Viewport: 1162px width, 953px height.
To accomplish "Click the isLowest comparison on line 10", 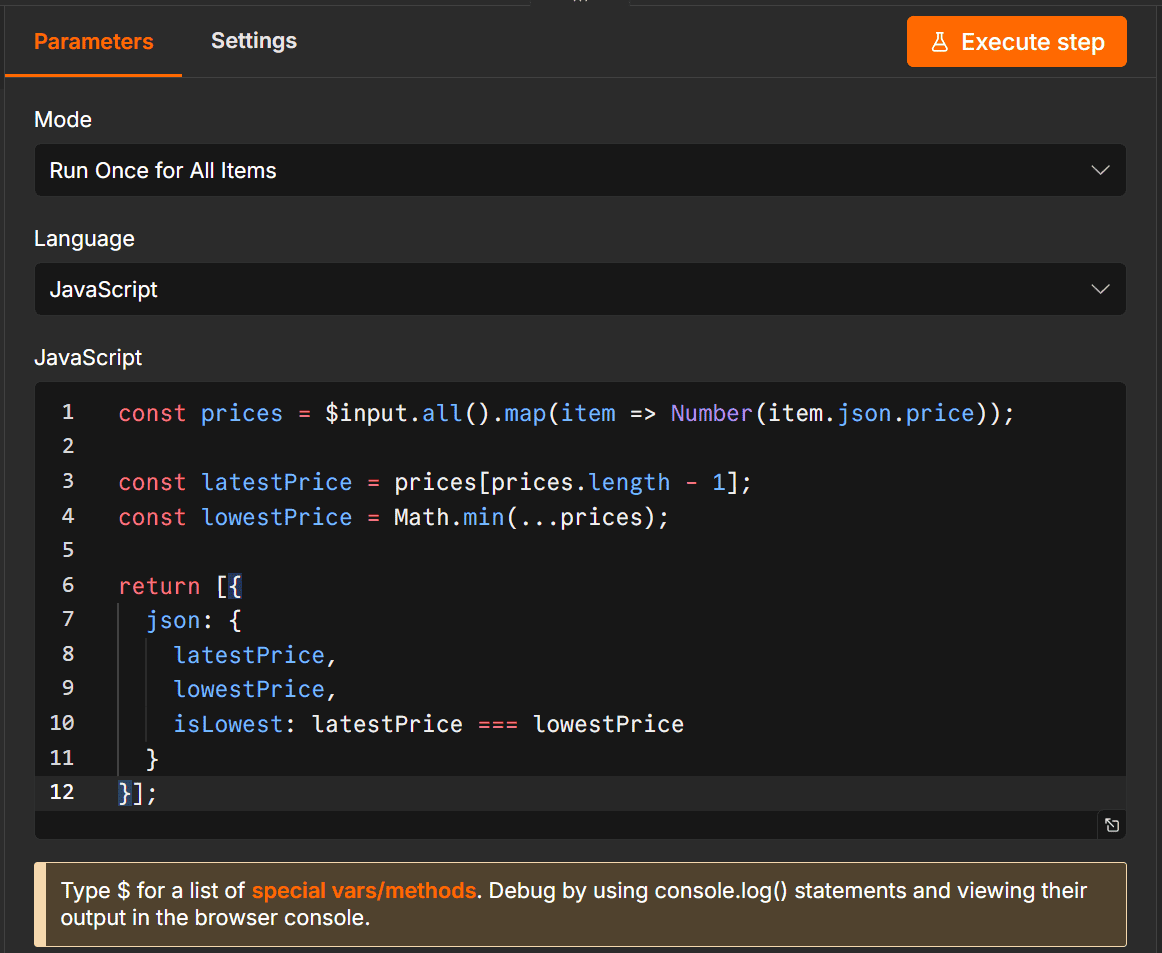I will click(x=429, y=724).
